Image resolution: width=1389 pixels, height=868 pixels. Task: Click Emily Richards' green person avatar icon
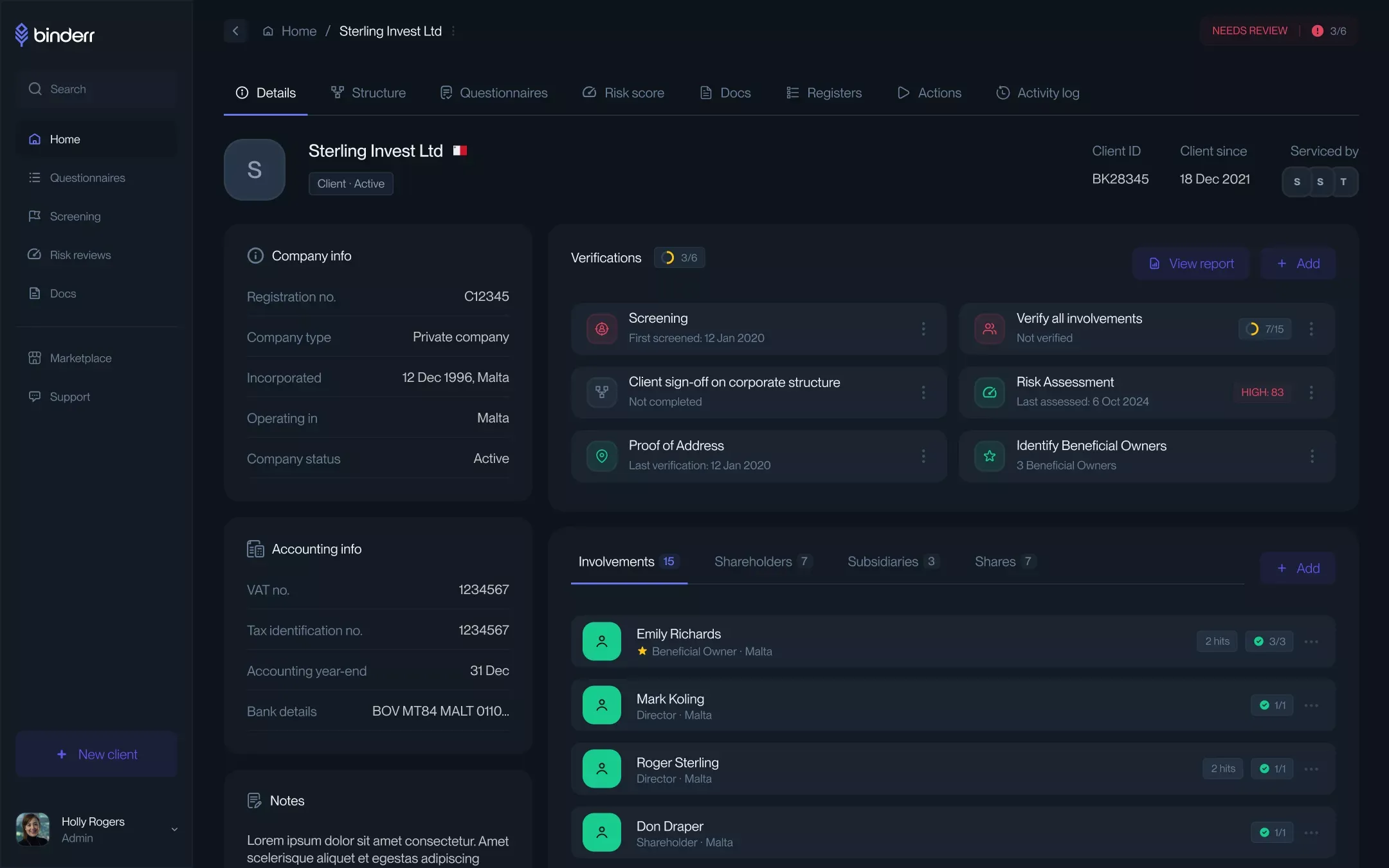(x=602, y=641)
